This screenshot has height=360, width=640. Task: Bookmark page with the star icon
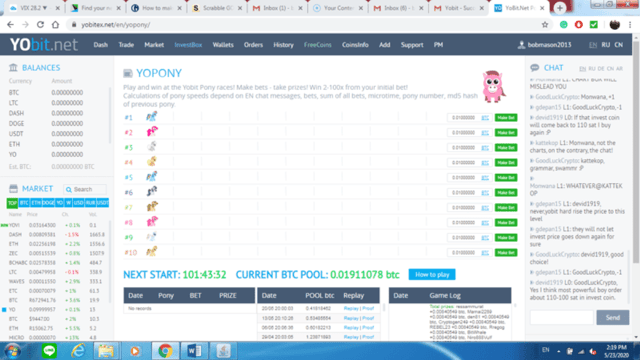[544, 25]
